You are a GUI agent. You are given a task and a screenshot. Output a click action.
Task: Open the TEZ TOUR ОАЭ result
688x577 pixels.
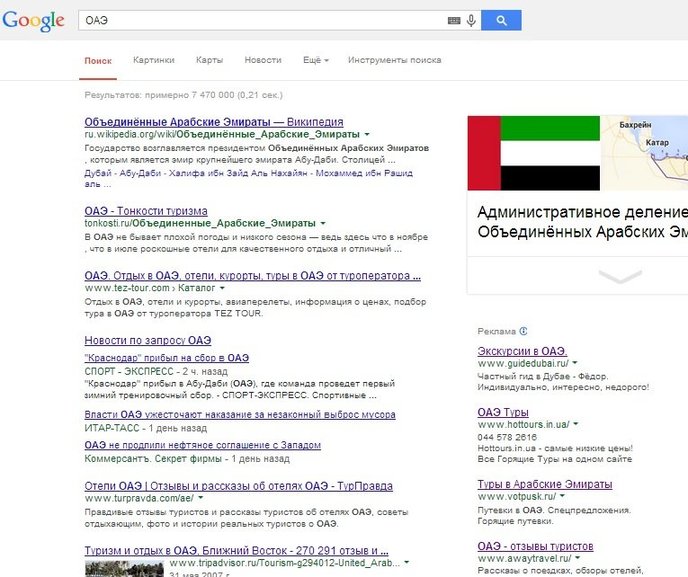[x=252, y=276]
